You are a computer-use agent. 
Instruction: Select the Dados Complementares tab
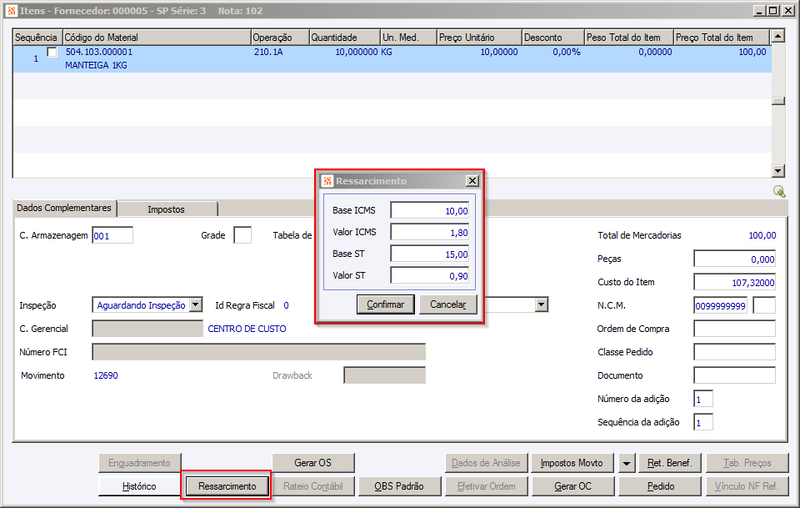click(x=64, y=208)
